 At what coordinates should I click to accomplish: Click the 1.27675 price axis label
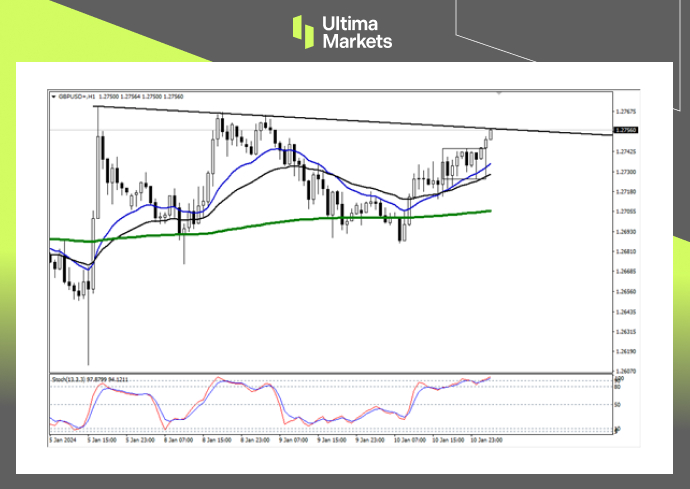626,111
